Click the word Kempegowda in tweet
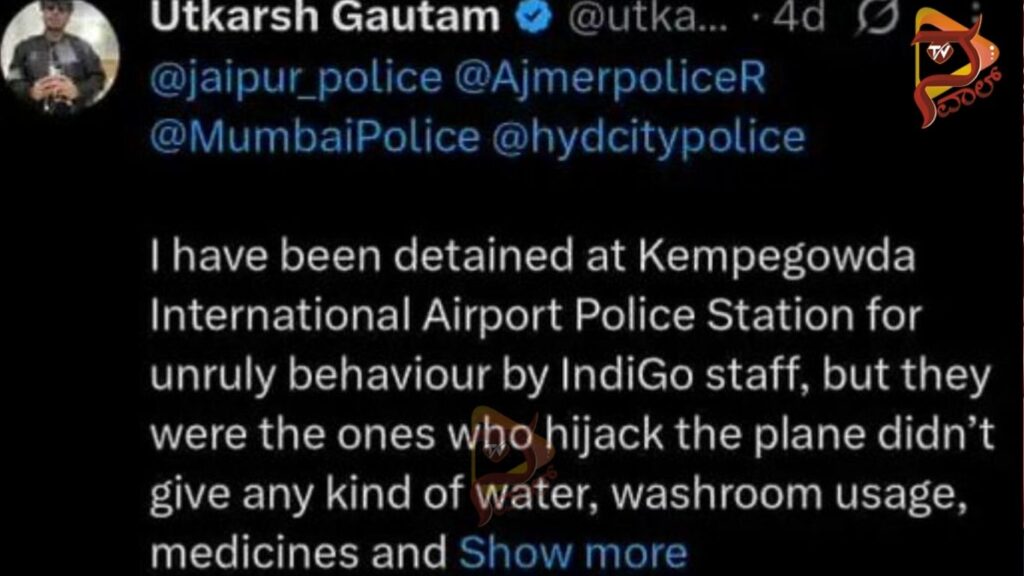Screen dimensions: 1024x576 (776, 257)
